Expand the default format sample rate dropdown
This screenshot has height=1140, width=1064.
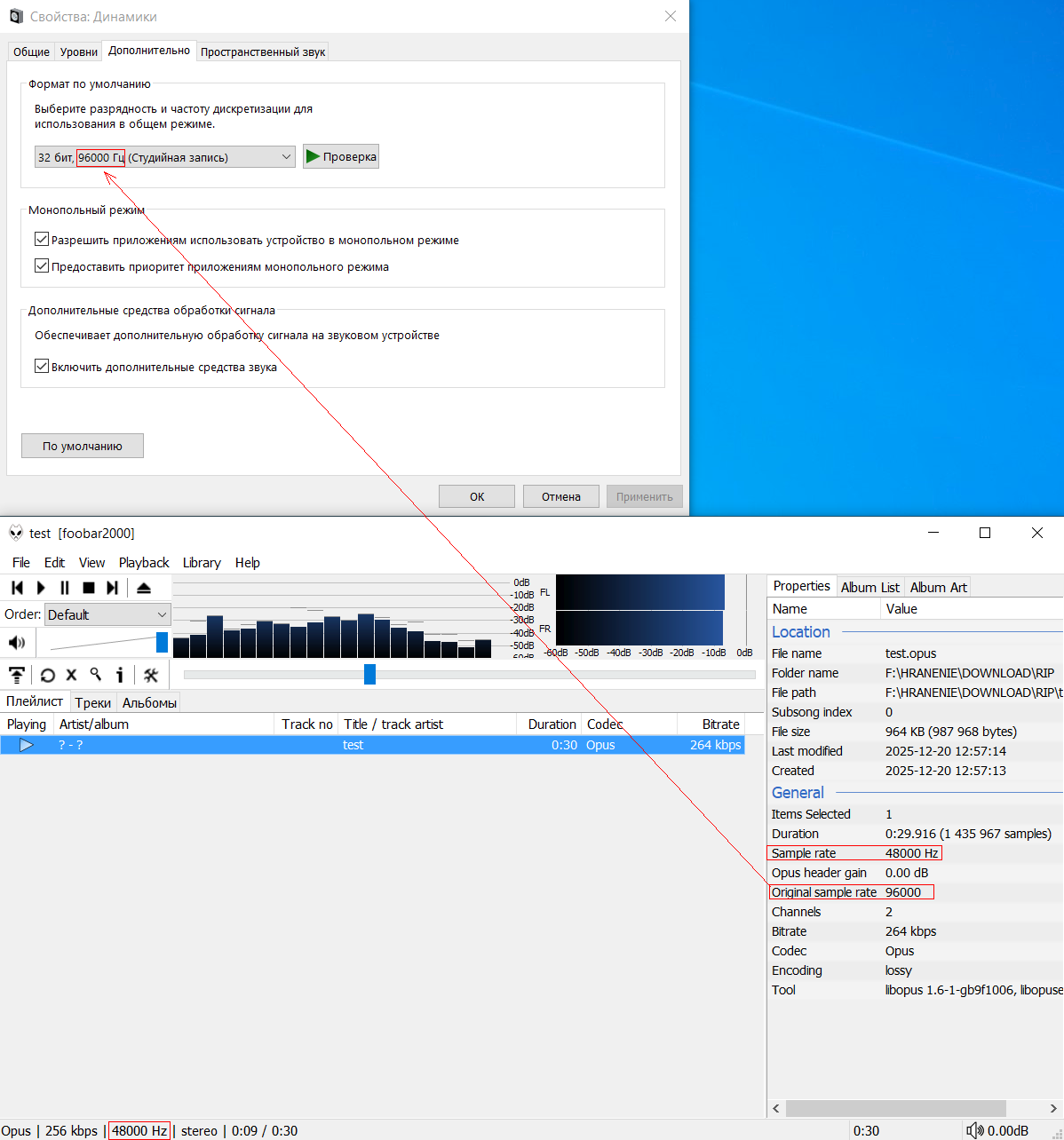165,157
